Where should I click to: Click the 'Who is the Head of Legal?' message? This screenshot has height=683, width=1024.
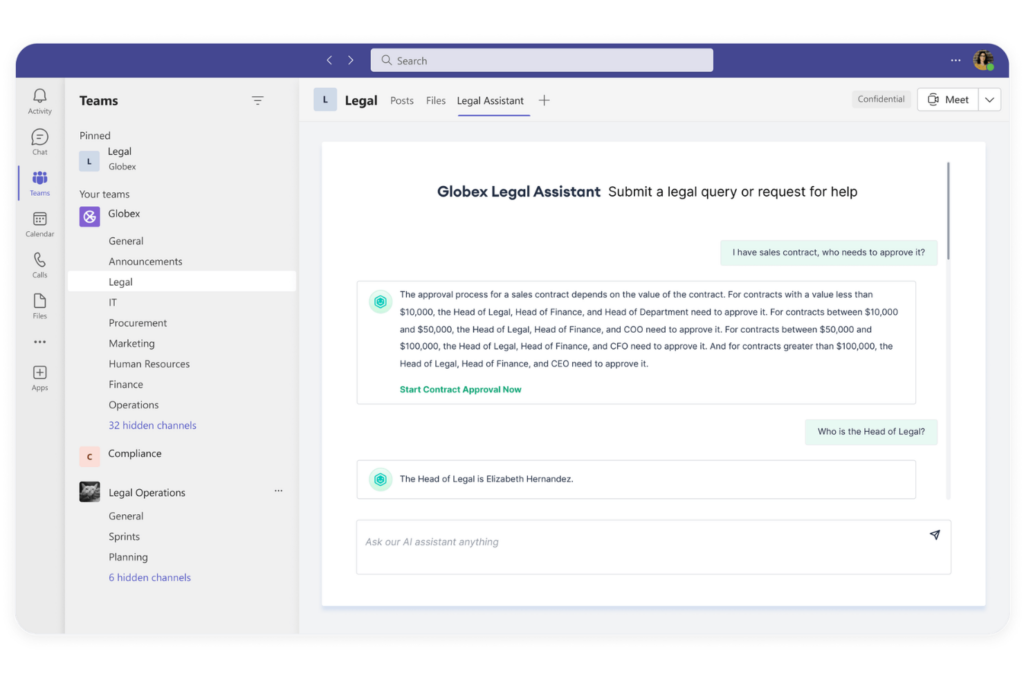(871, 432)
